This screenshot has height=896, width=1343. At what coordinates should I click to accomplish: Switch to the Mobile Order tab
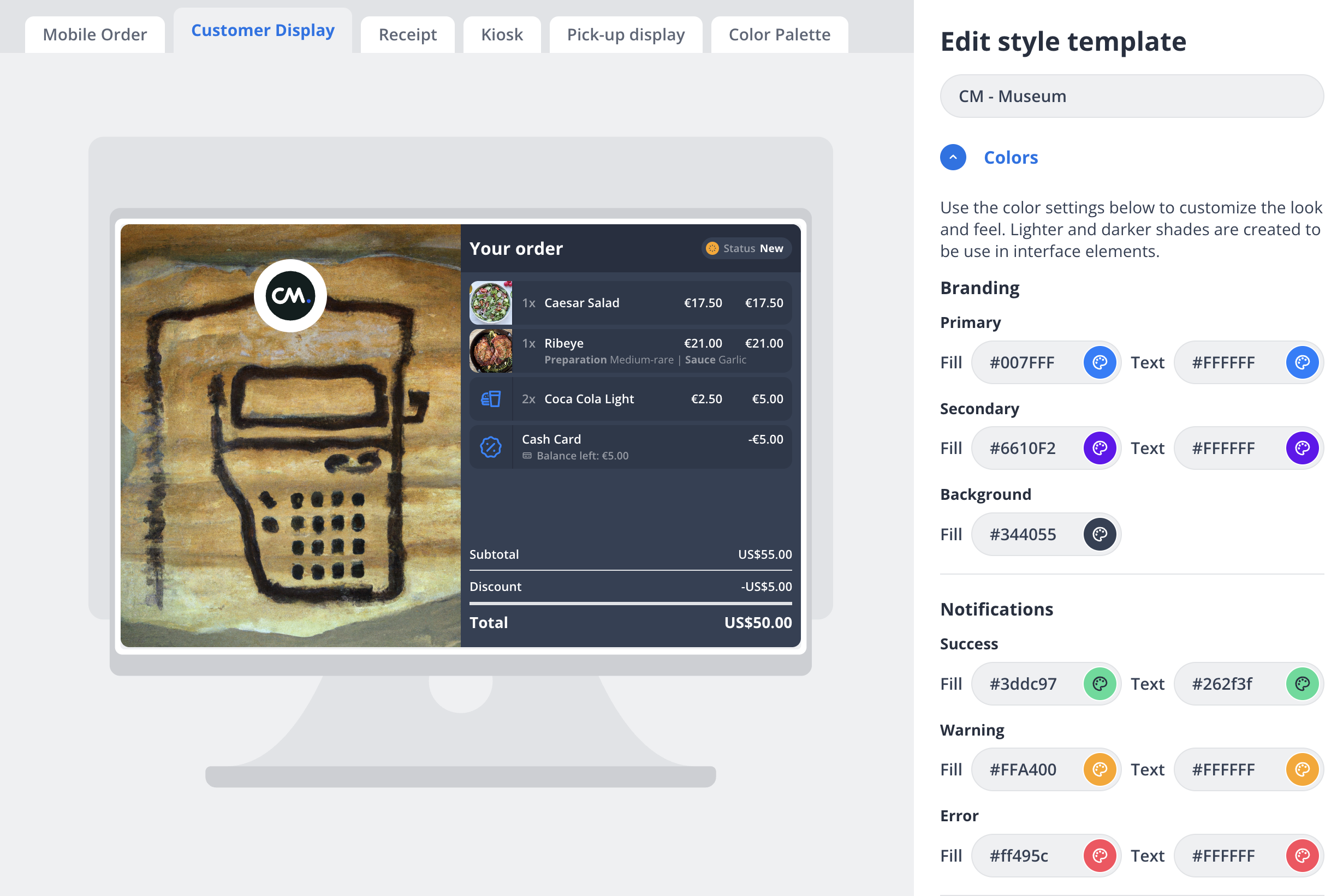click(x=95, y=35)
